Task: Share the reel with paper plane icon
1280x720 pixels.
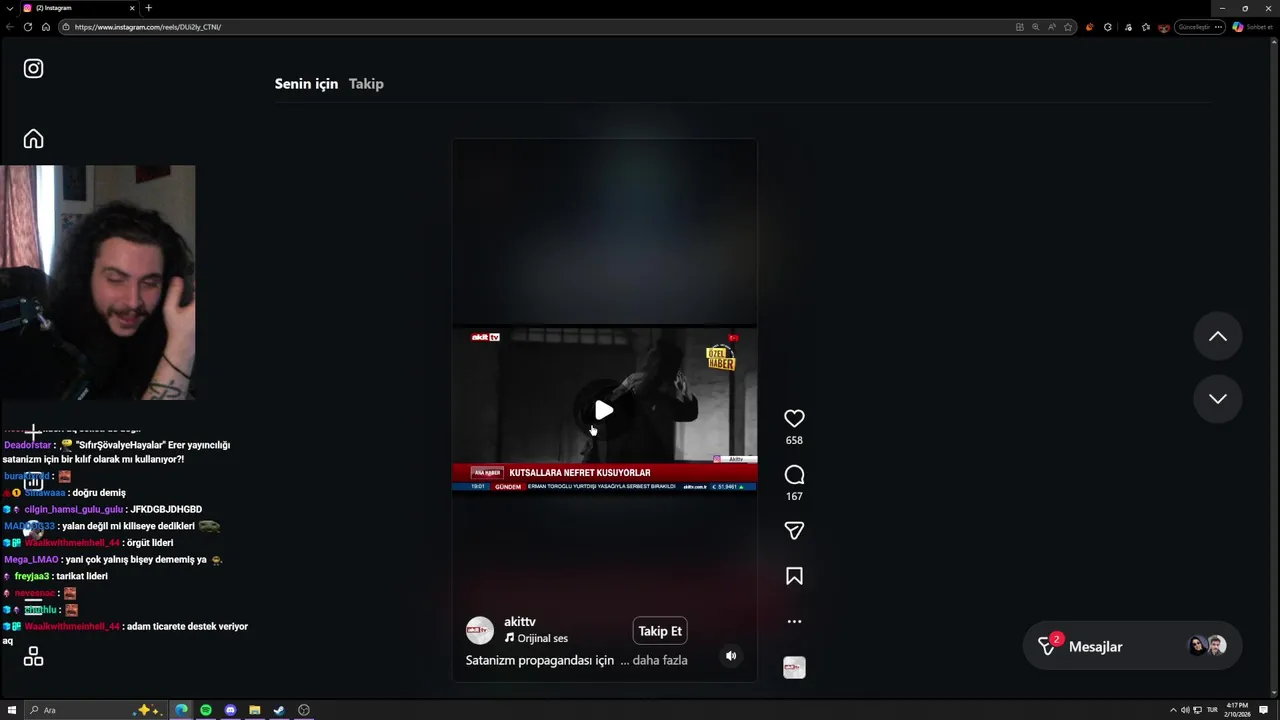Action: point(794,531)
